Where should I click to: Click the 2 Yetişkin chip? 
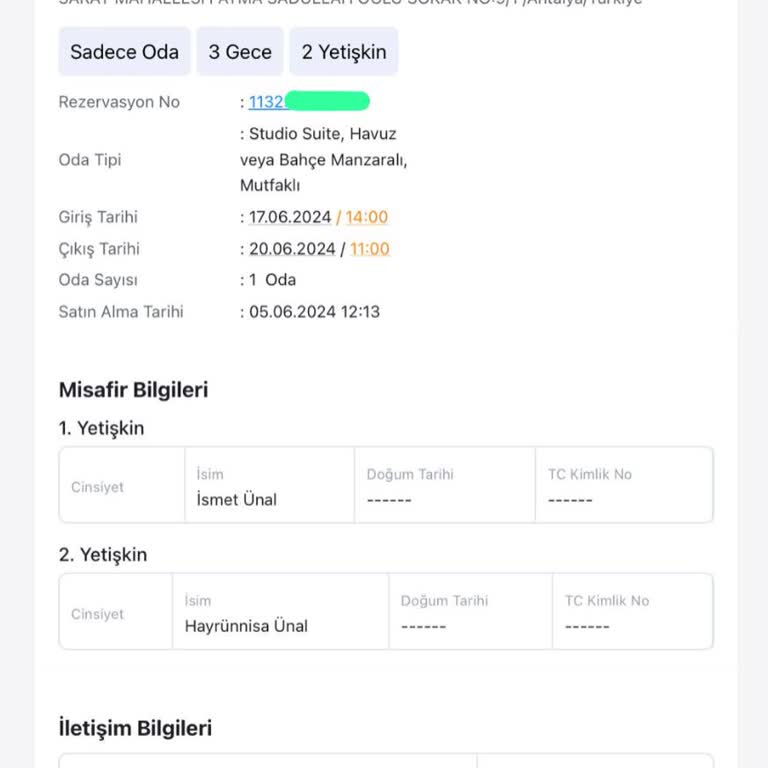pyautogui.click(x=344, y=52)
